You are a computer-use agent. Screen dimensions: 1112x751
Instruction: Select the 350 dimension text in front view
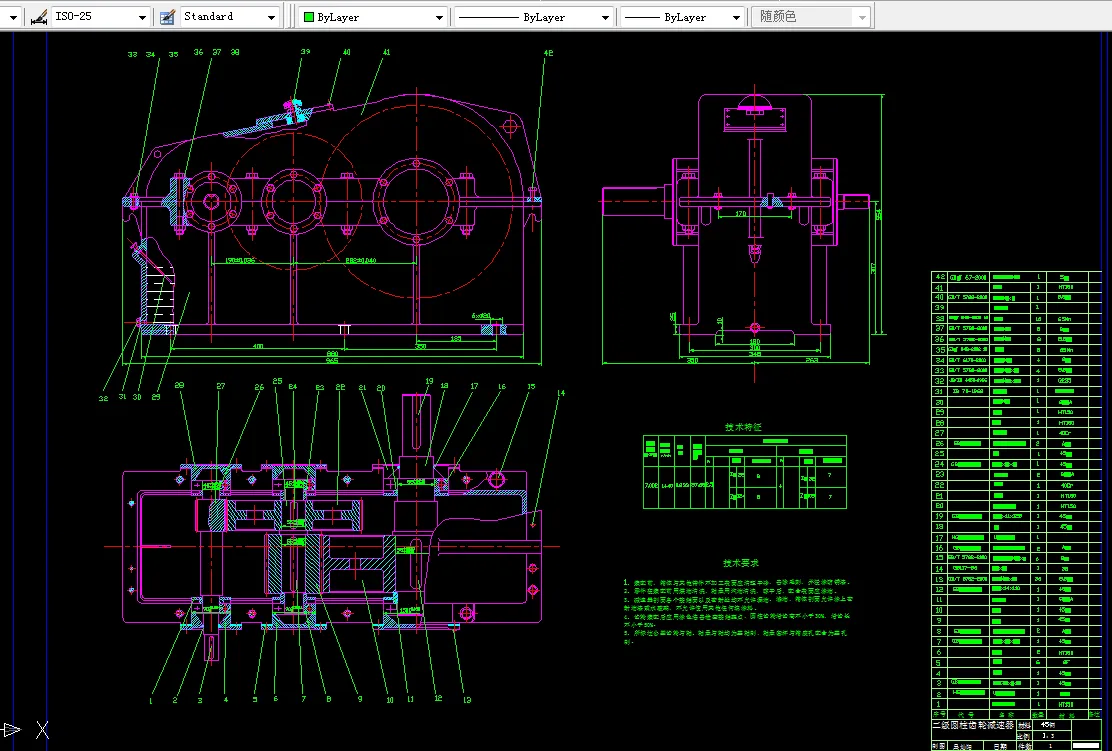click(421, 347)
